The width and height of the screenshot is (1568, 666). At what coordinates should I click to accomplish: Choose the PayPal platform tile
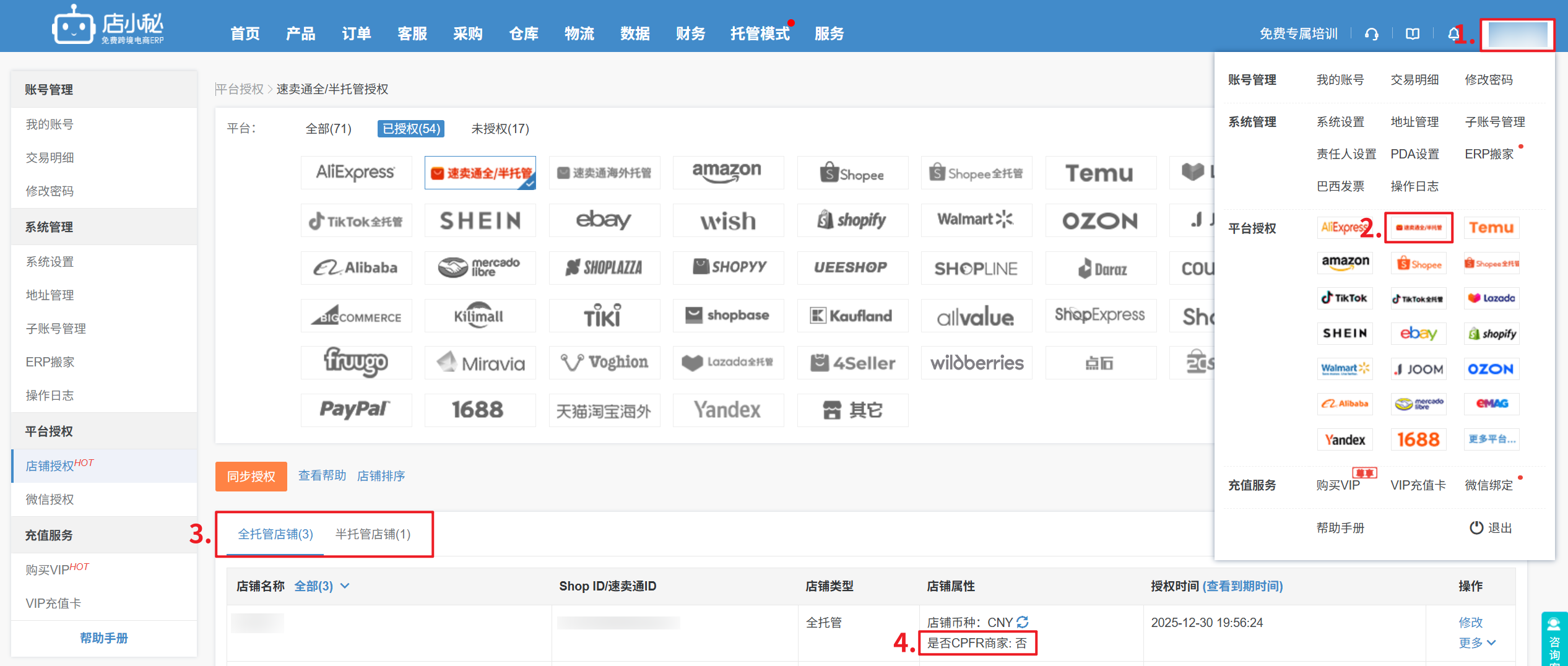click(355, 410)
